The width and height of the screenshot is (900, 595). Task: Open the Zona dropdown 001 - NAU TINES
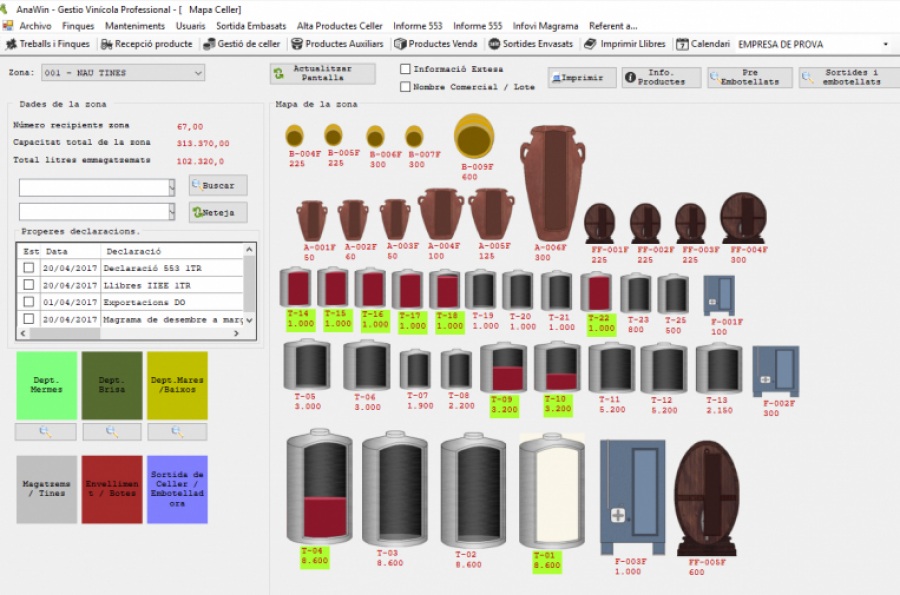(123, 73)
